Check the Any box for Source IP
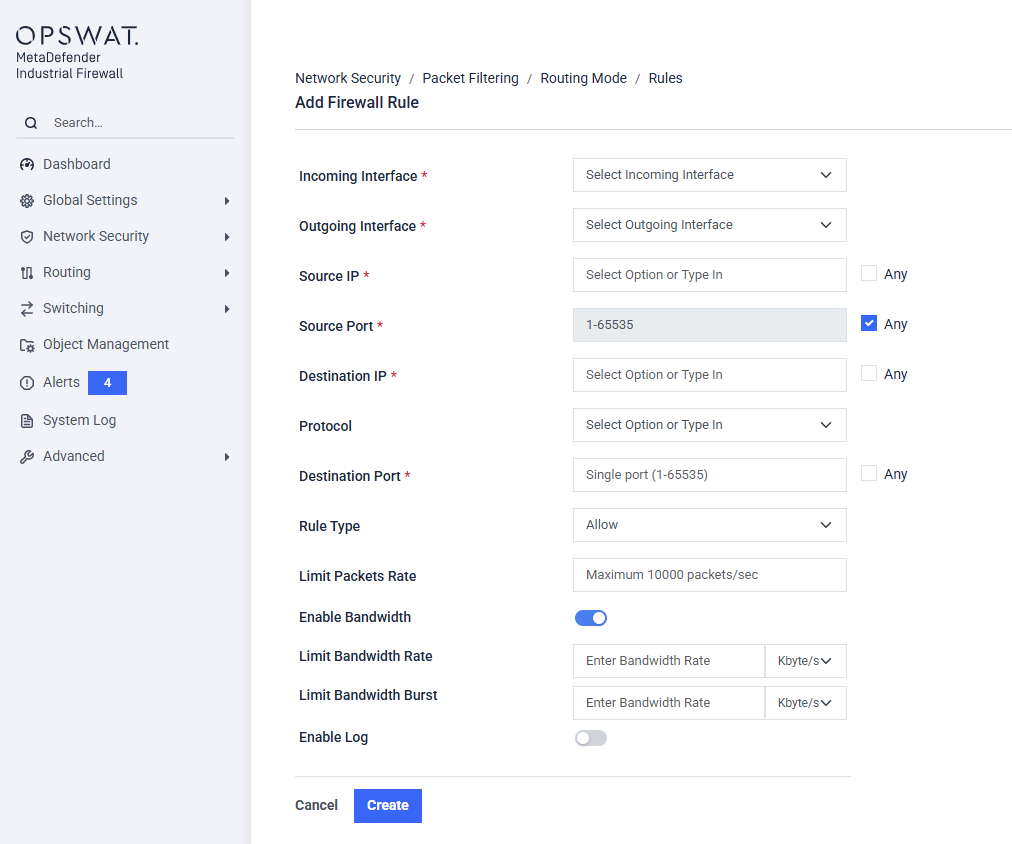This screenshot has height=844, width=1012. coord(869,273)
